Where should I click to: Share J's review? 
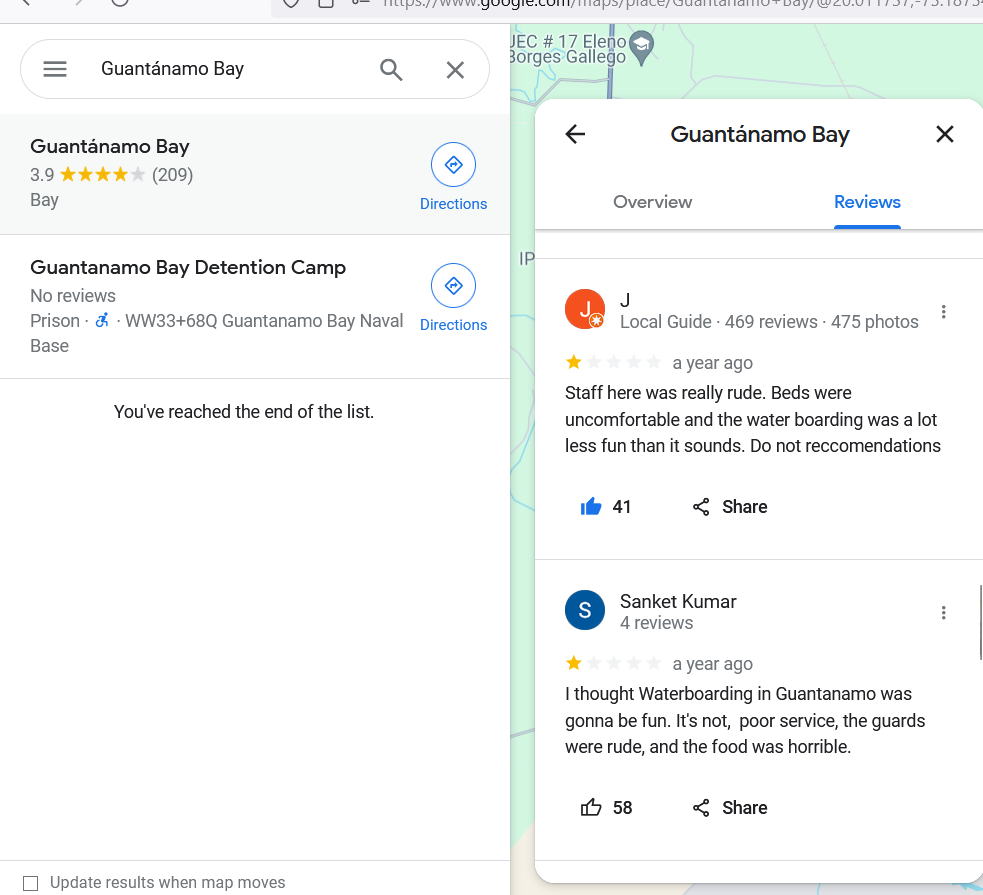(x=730, y=506)
